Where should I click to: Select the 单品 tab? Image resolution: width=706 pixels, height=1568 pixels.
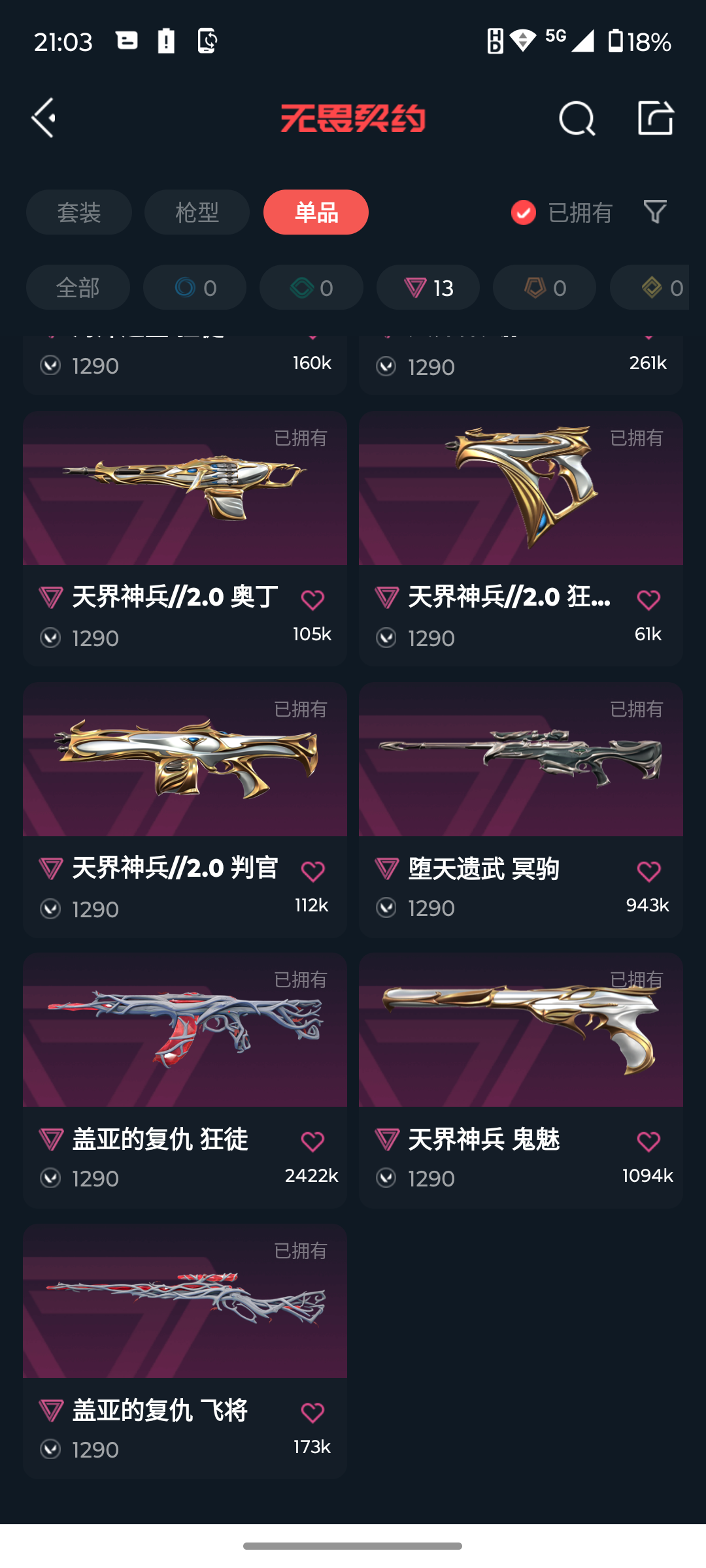(x=316, y=212)
